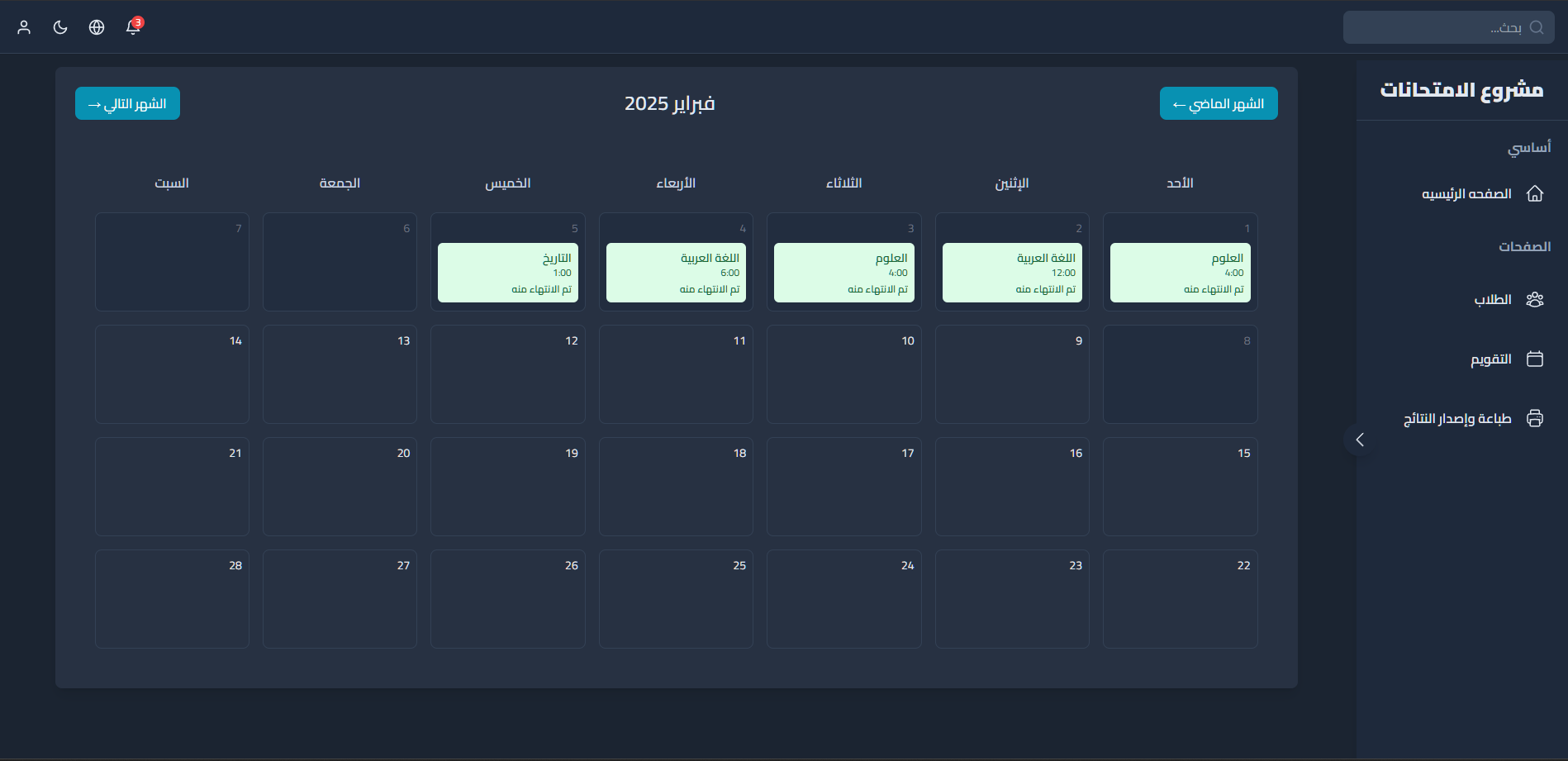Select the الطلاب menu item in sidebar

click(1492, 299)
